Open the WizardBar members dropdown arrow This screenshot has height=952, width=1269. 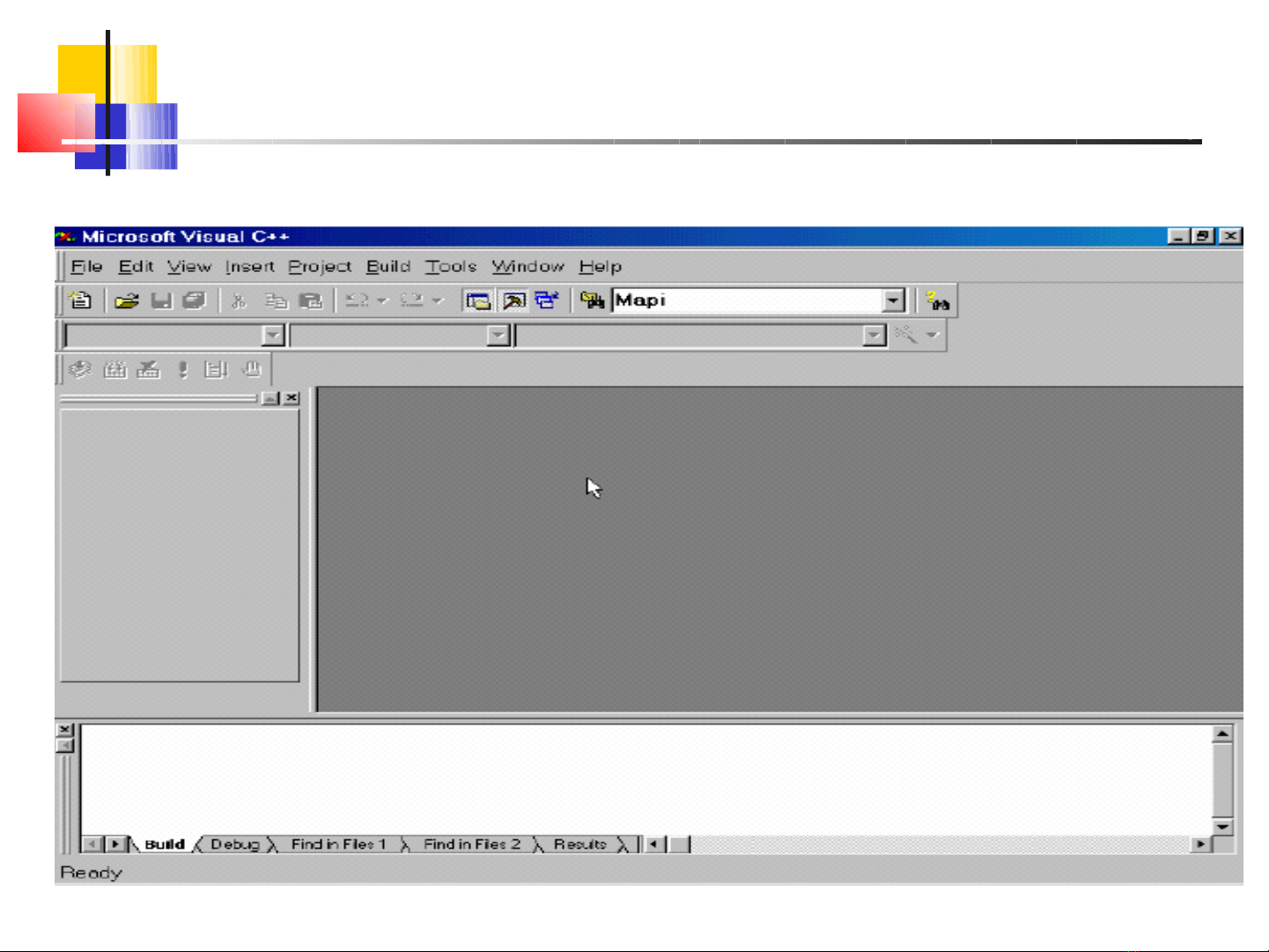tap(873, 336)
